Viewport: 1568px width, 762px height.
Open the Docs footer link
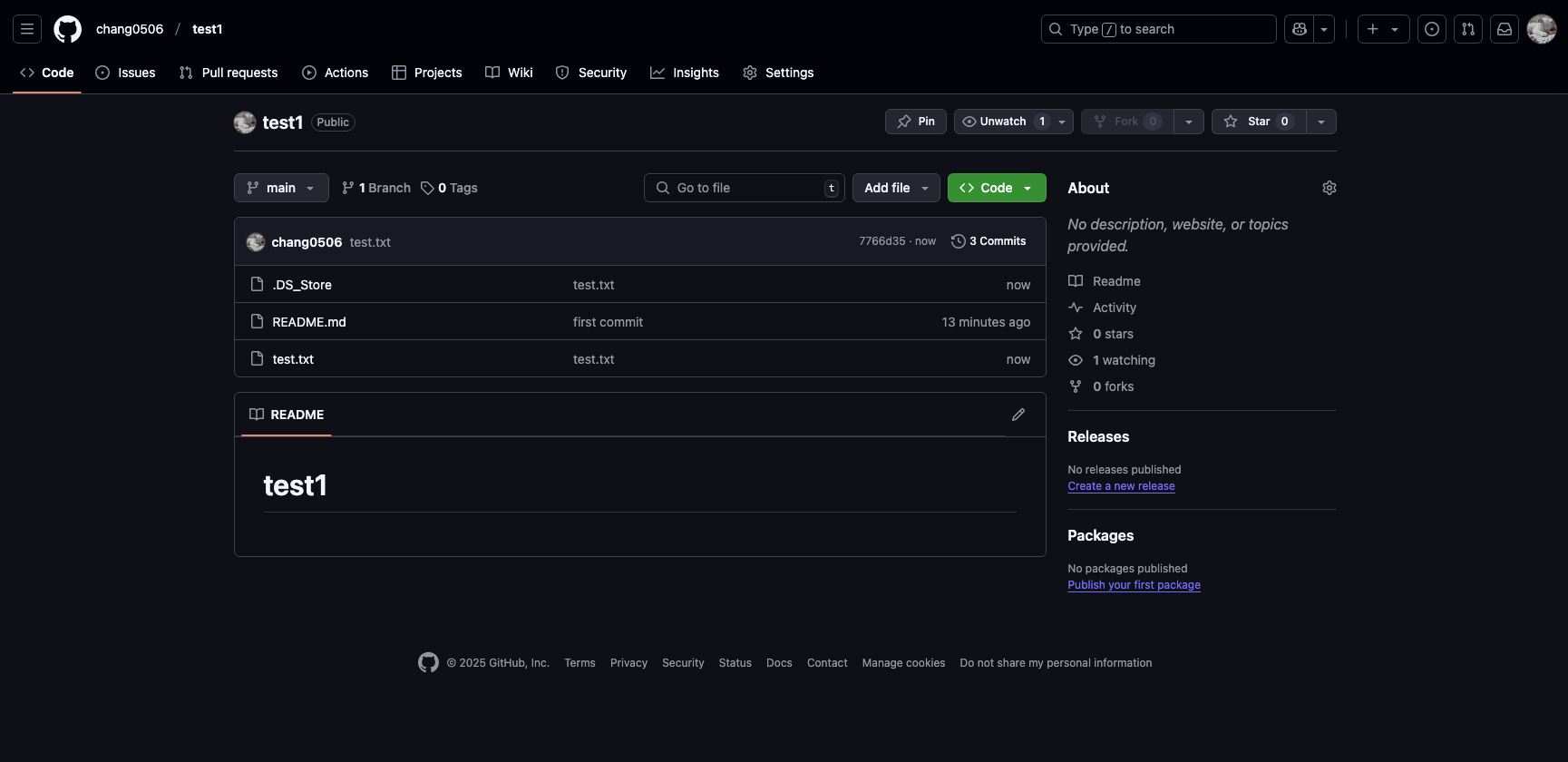779,663
